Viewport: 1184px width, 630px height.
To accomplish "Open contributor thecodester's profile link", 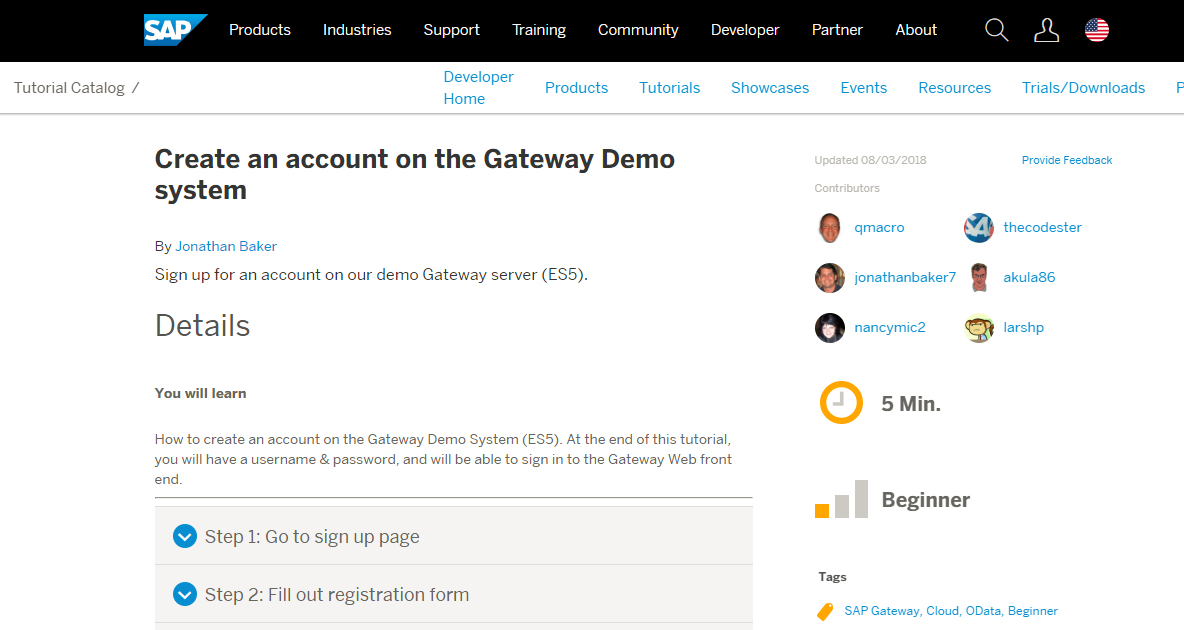I will coord(1042,227).
